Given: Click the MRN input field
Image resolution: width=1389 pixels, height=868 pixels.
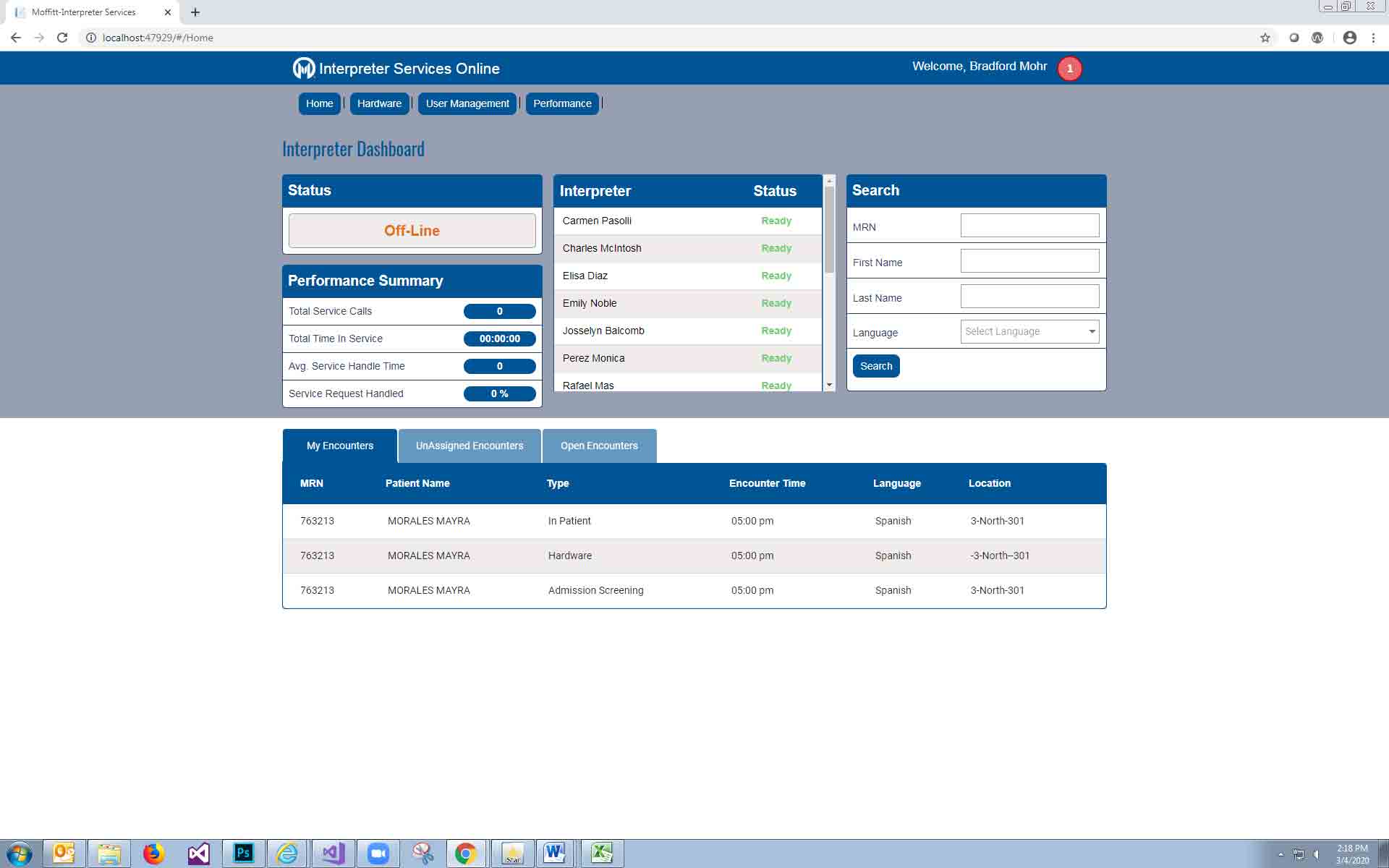Looking at the screenshot, I should click(1029, 226).
